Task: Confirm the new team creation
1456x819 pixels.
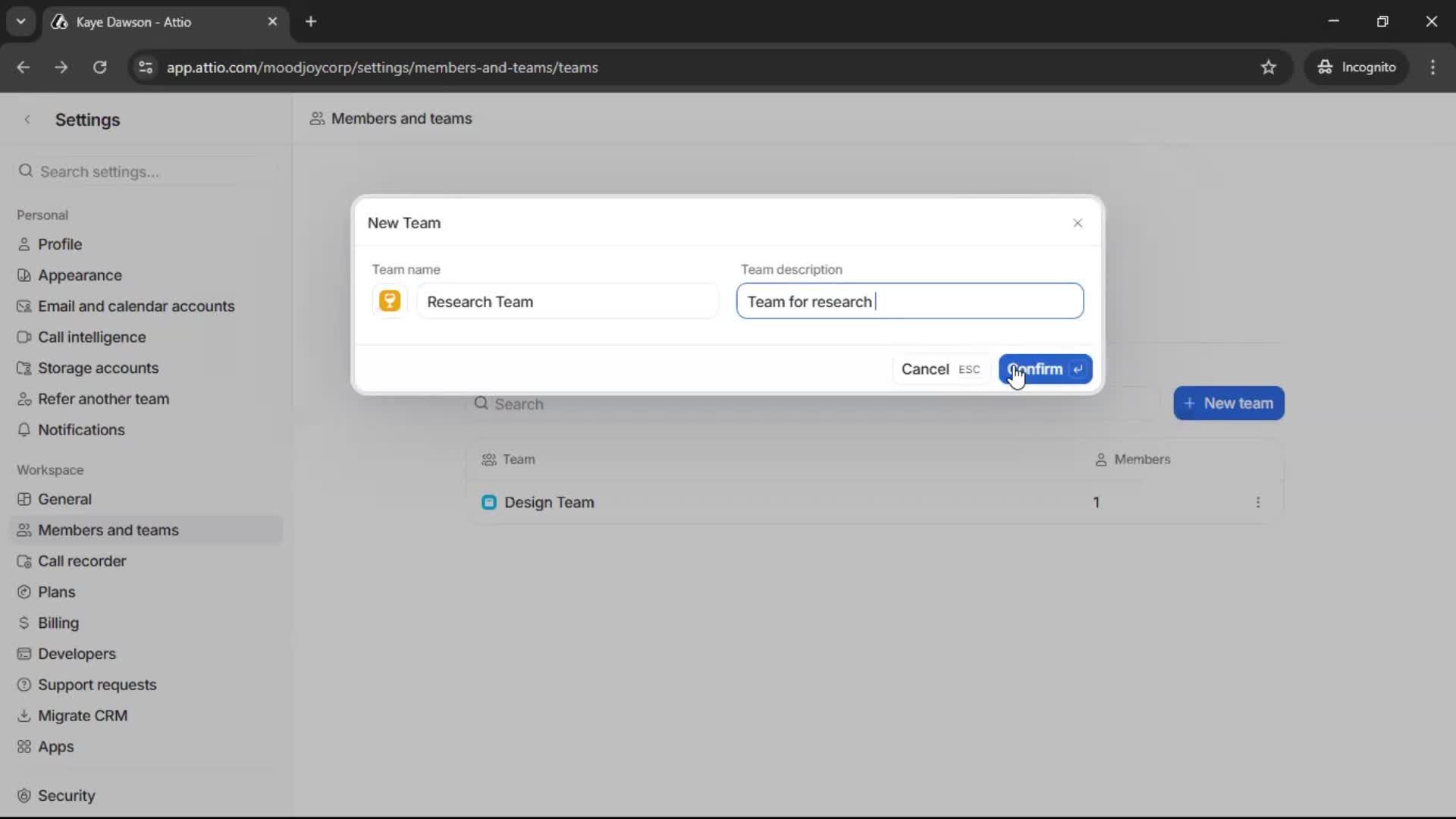Action: (1045, 369)
